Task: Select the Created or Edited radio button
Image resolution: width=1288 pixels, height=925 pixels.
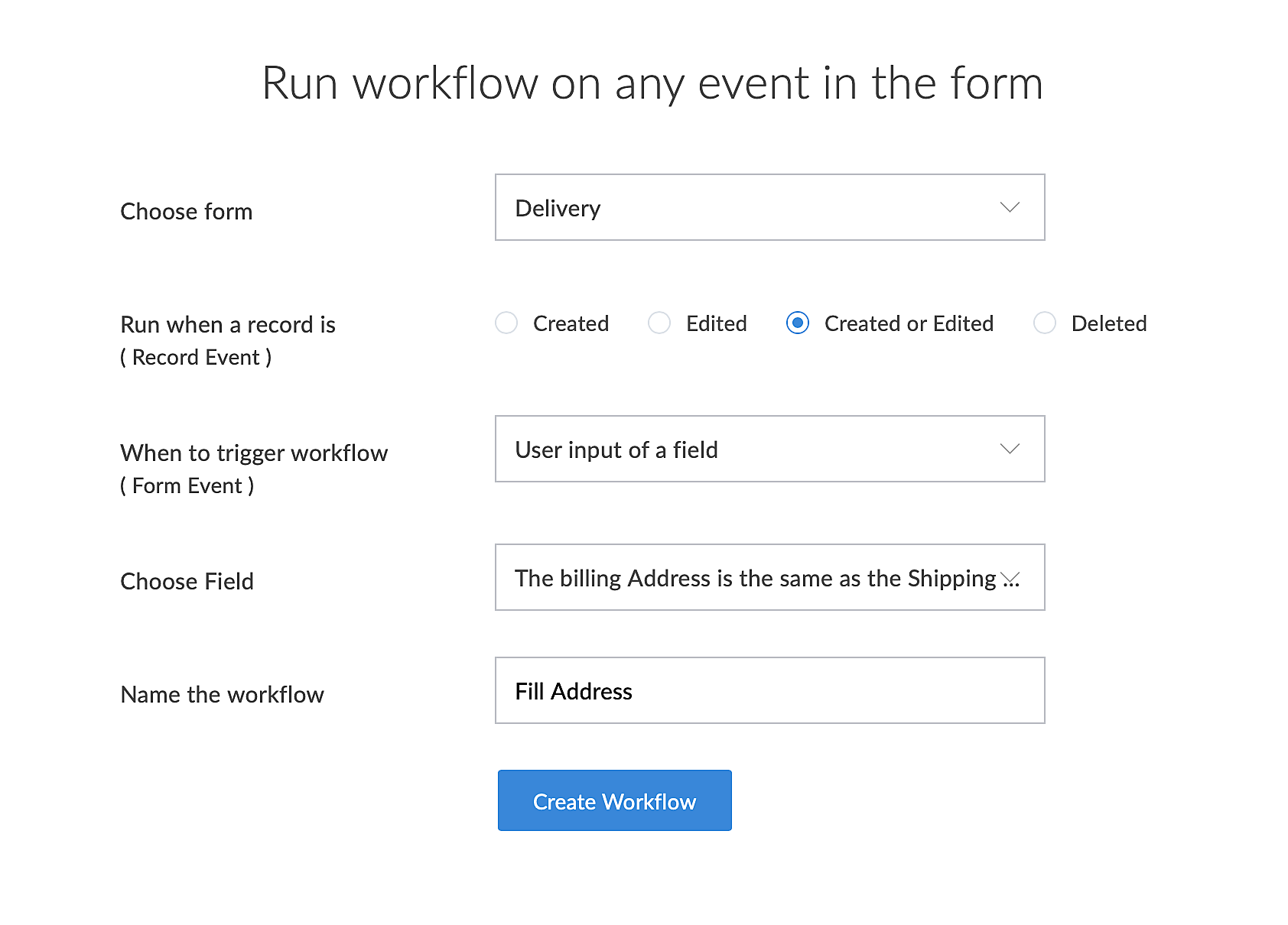Action: coord(797,323)
